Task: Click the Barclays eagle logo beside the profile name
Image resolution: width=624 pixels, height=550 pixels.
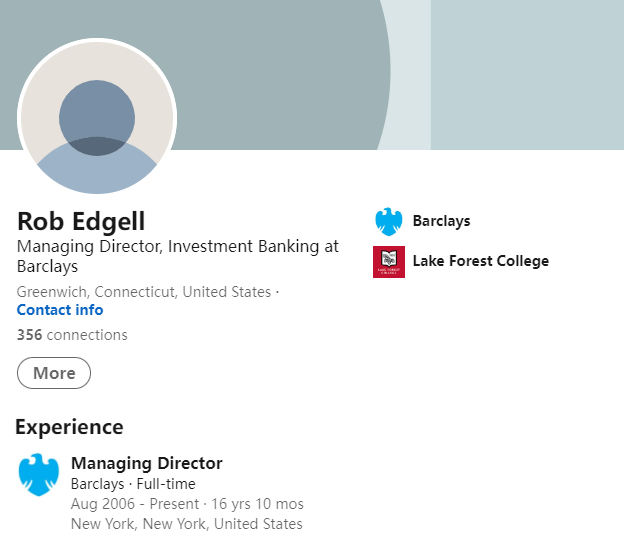Action: point(387,222)
